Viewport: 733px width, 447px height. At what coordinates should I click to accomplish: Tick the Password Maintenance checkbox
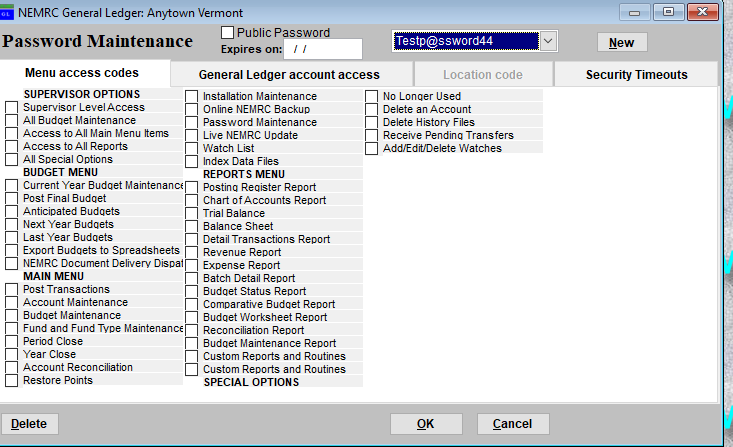click(192, 123)
